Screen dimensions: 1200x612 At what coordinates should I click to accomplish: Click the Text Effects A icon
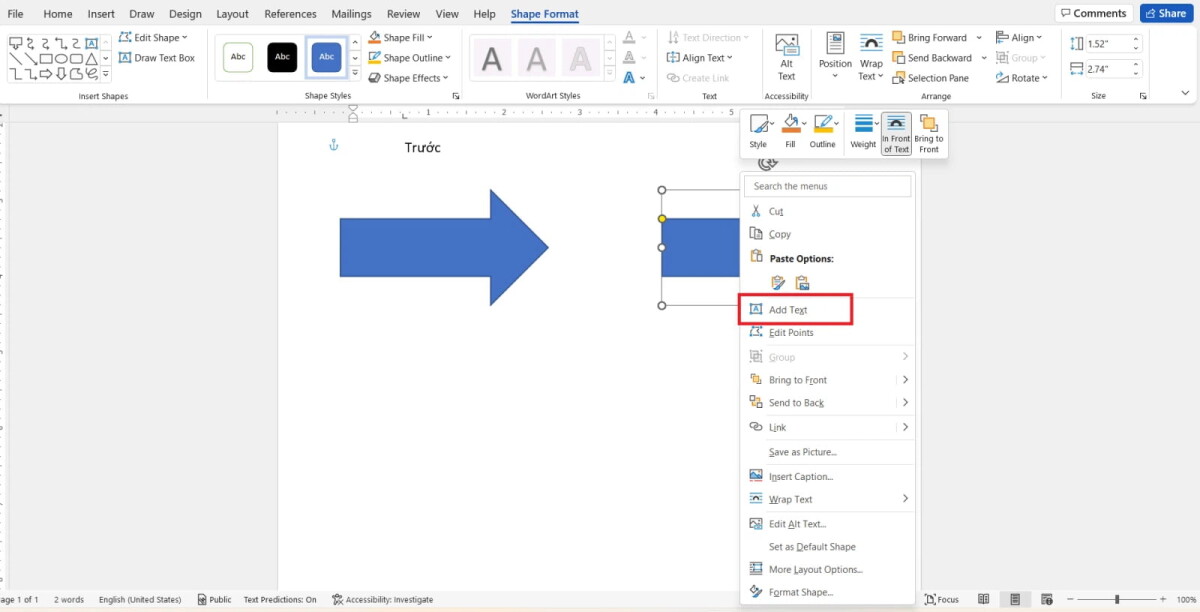[x=629, y=78]
